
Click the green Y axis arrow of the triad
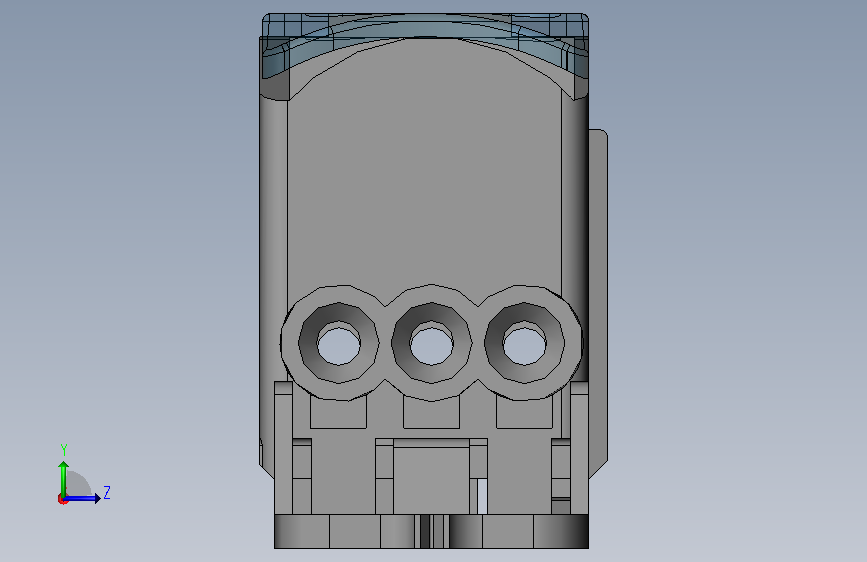coord(64,478)
